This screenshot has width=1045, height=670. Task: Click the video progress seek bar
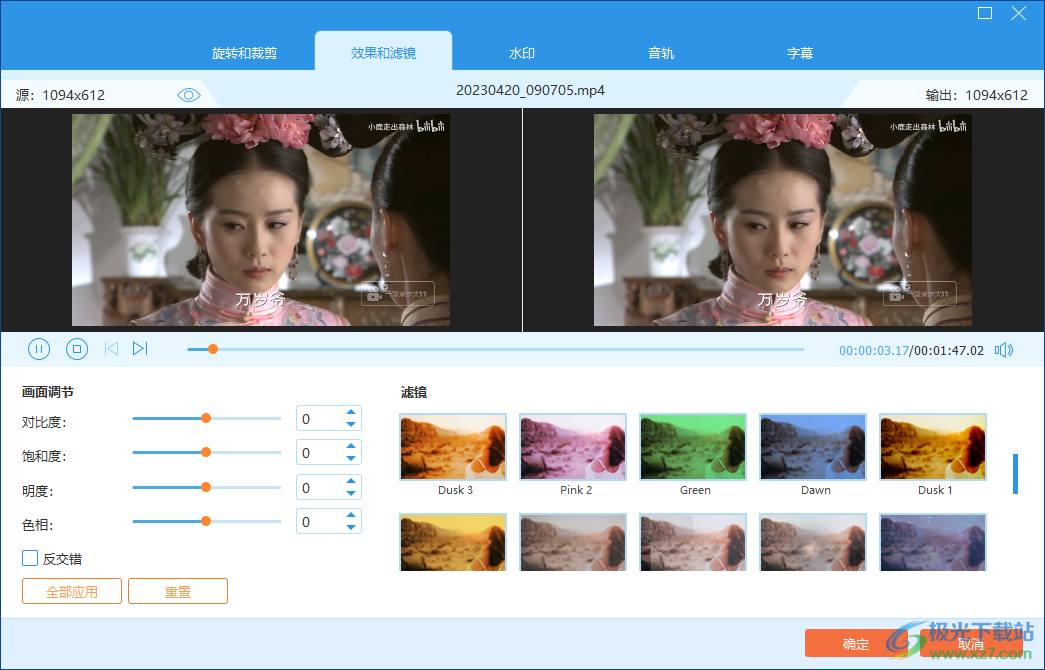tap(495, 349)
